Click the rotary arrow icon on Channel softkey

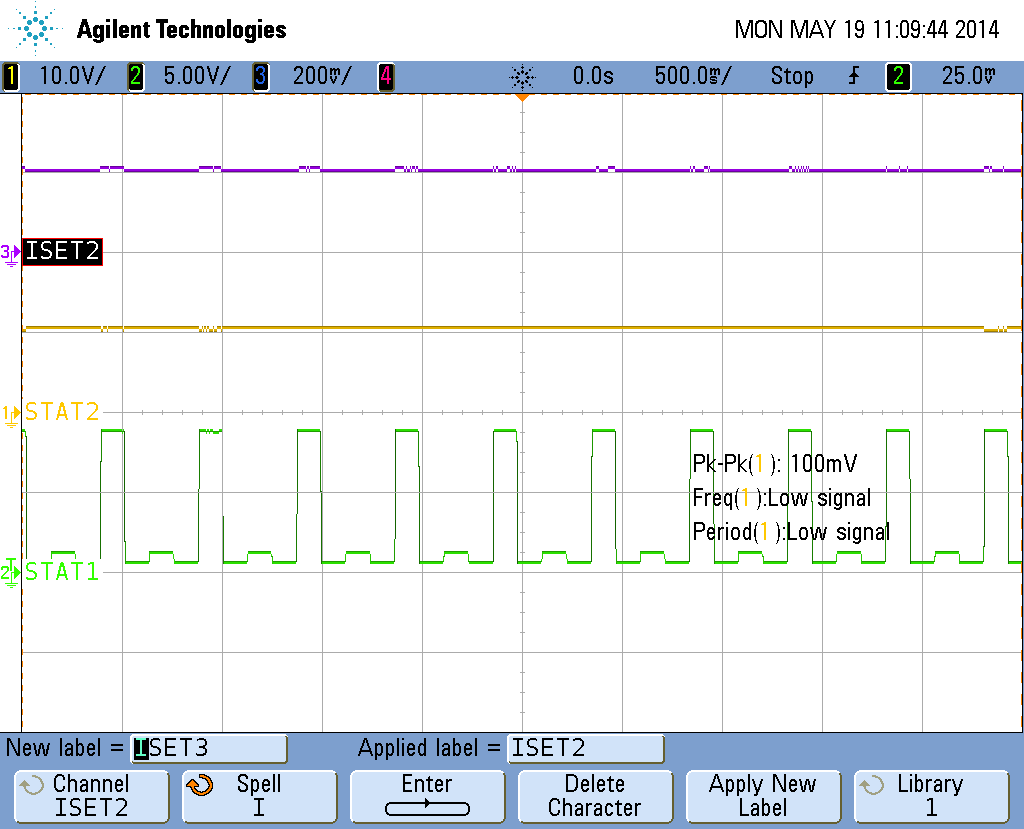31,785
